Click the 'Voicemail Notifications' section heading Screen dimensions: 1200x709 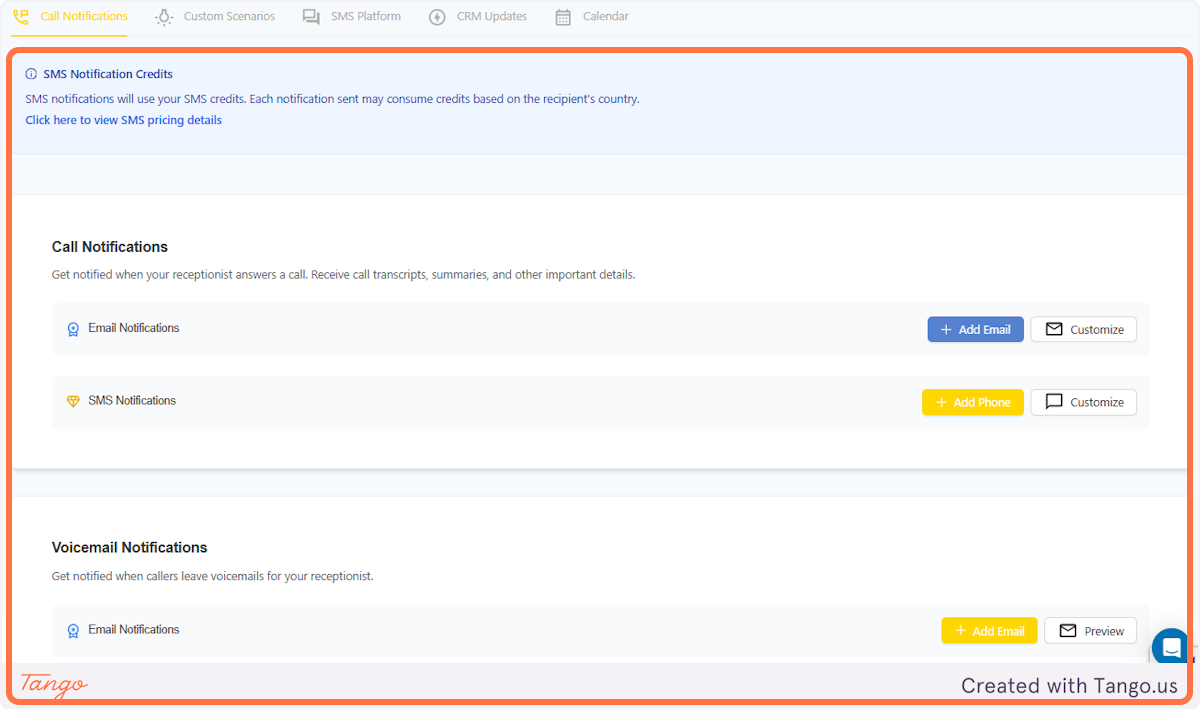tap(130, 548)
